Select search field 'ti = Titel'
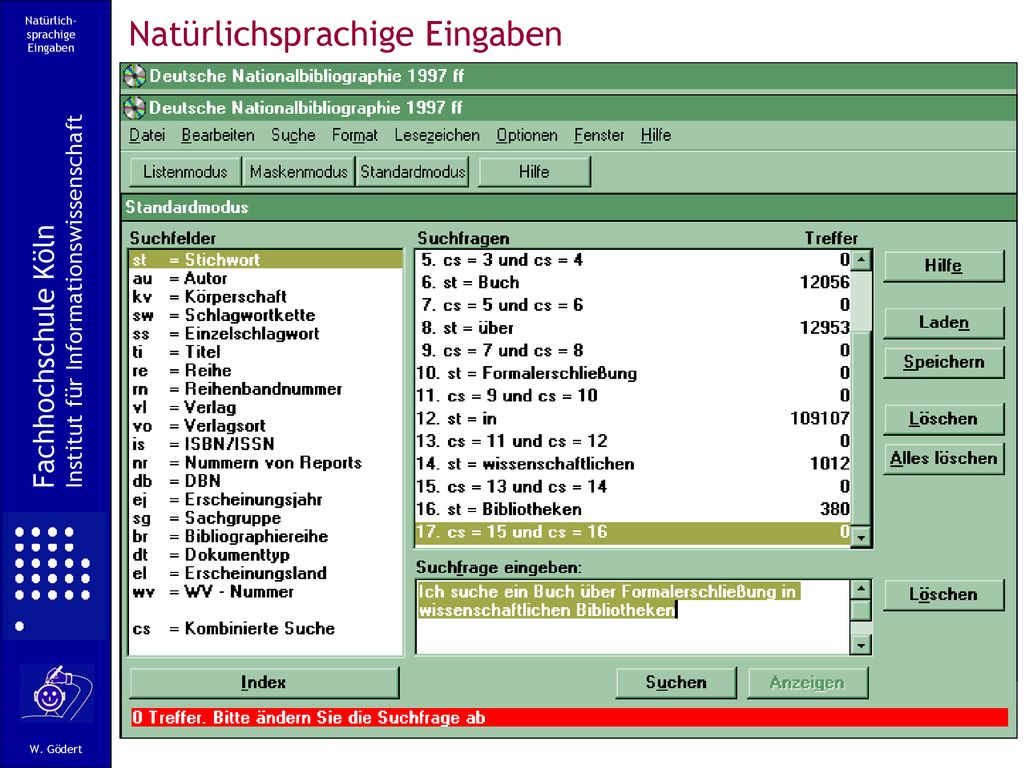This screenshot has width=1024, height=768. pyautogui.click(x=266, y=352)
